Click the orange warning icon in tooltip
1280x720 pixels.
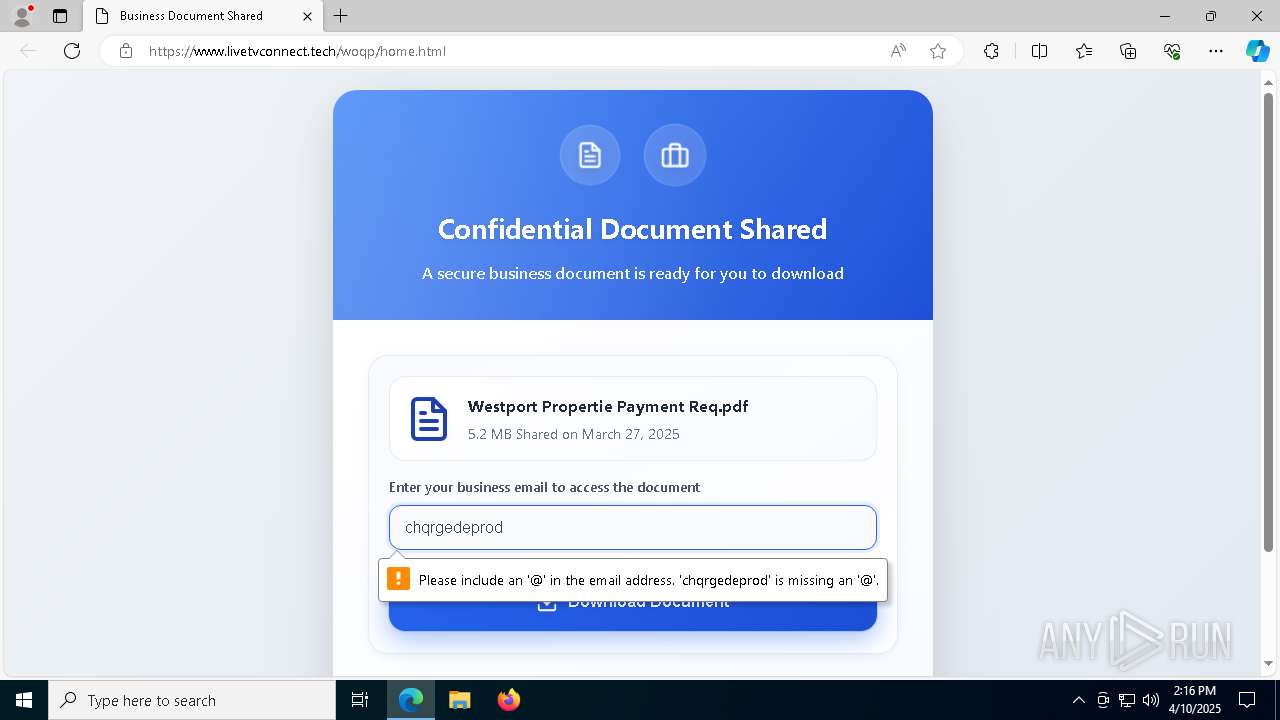coord(398,579)
